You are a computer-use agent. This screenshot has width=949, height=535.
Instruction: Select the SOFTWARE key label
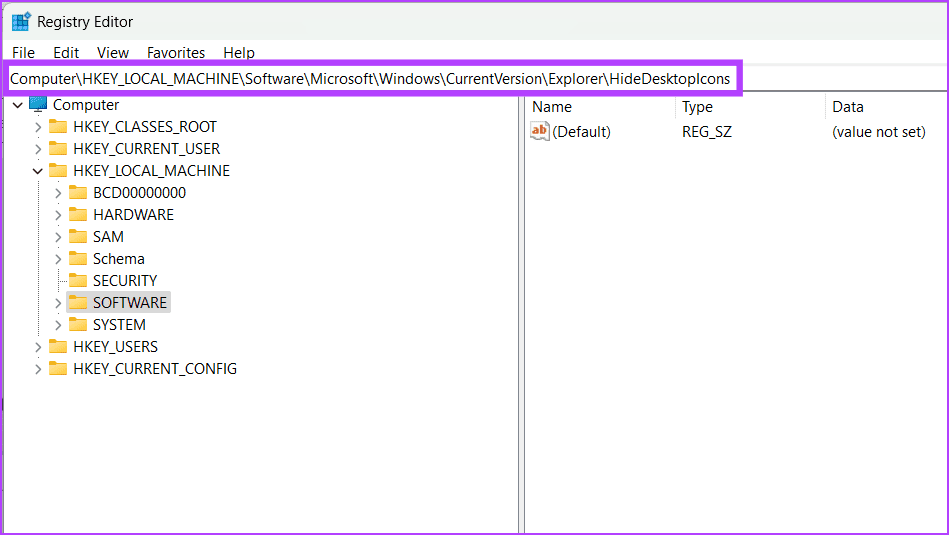130,302
